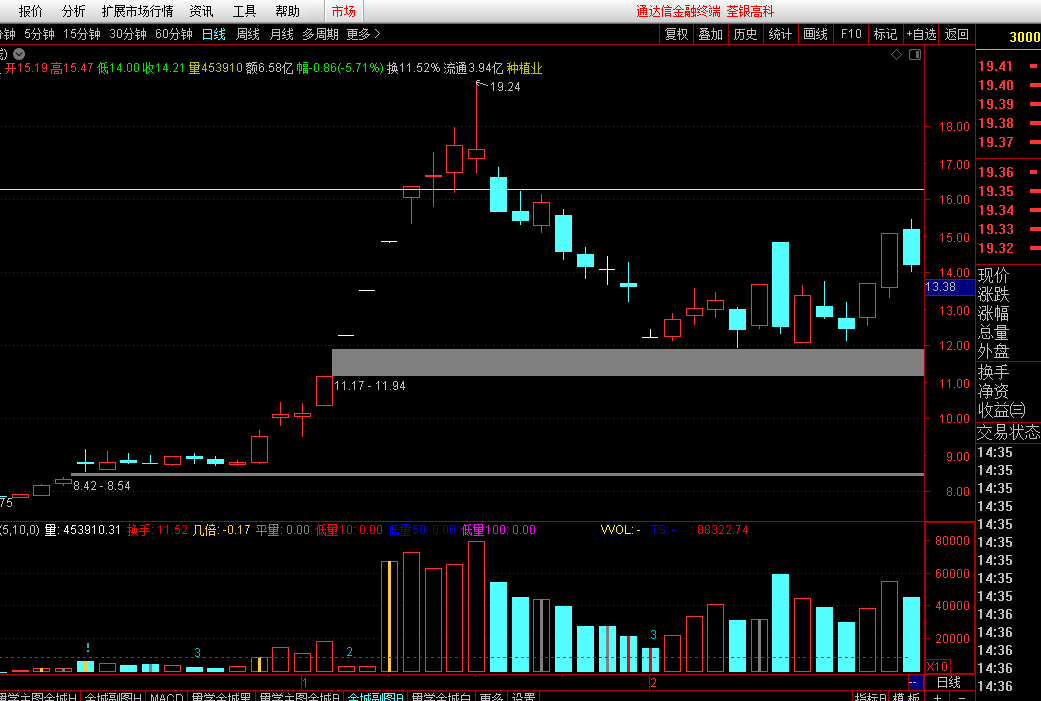Select the 5分钟 period
The height and width of the screenshot is (701, 1041).
point(39,34)
